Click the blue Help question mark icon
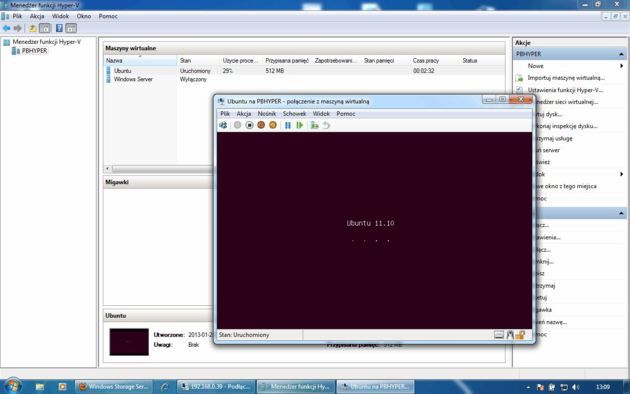The width and height of the screenshot is (630, 394). point(59,28)
